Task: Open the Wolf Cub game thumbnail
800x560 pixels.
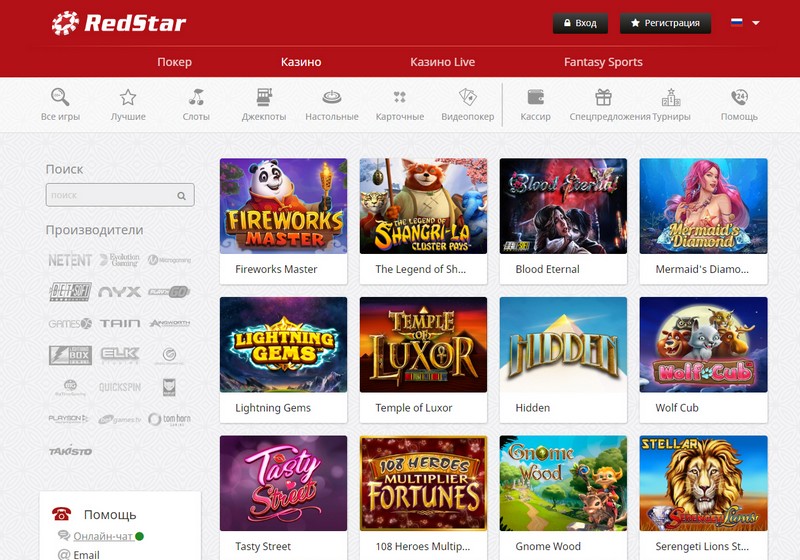Action: click(x=703, y=344)
